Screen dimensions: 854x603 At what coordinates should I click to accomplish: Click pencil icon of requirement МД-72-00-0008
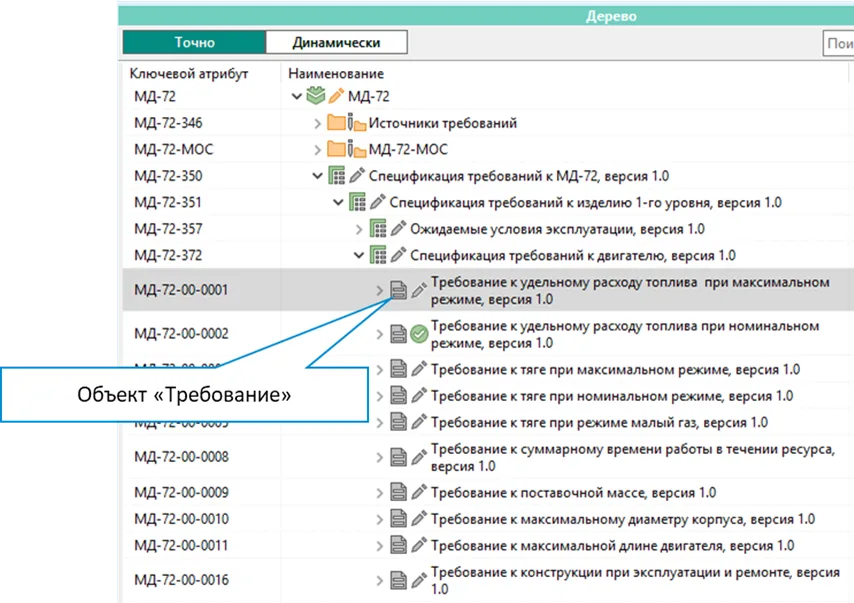pyautogui.click(x=419, y=457)
